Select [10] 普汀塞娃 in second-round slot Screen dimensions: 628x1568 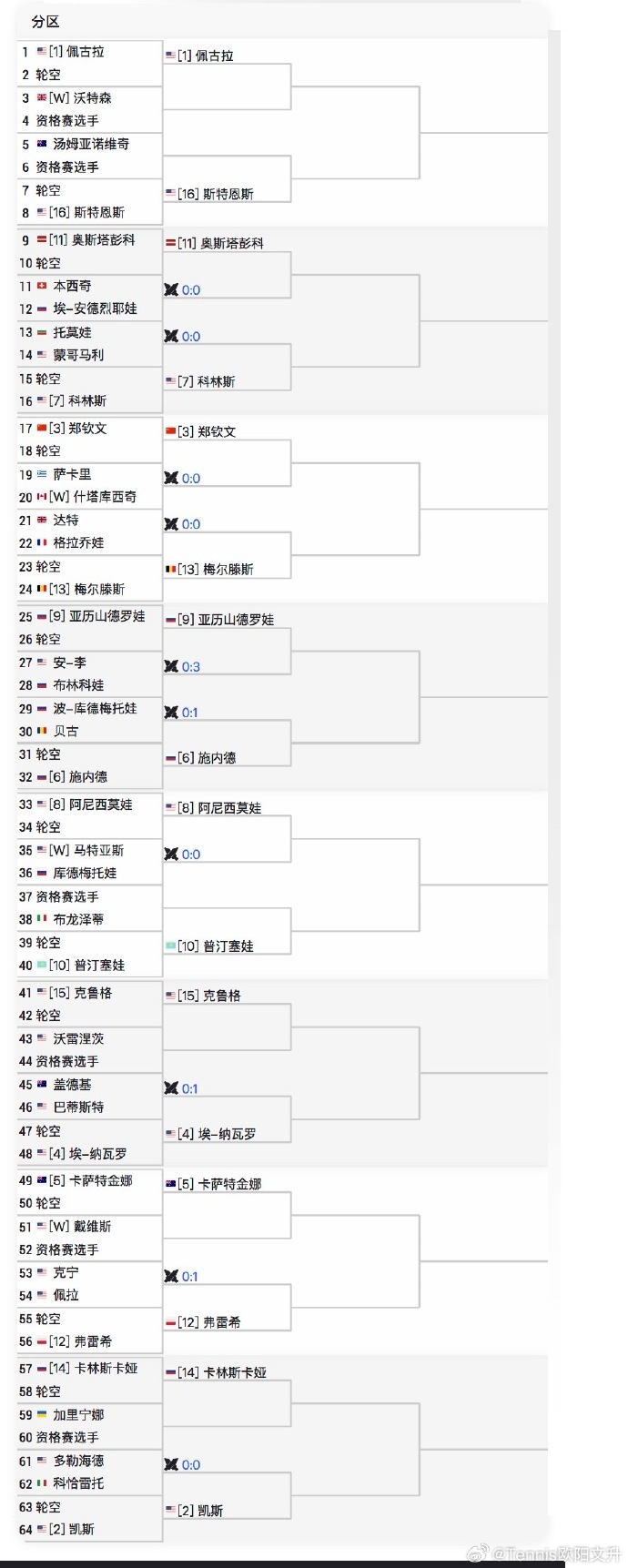(x=216, y=946)
